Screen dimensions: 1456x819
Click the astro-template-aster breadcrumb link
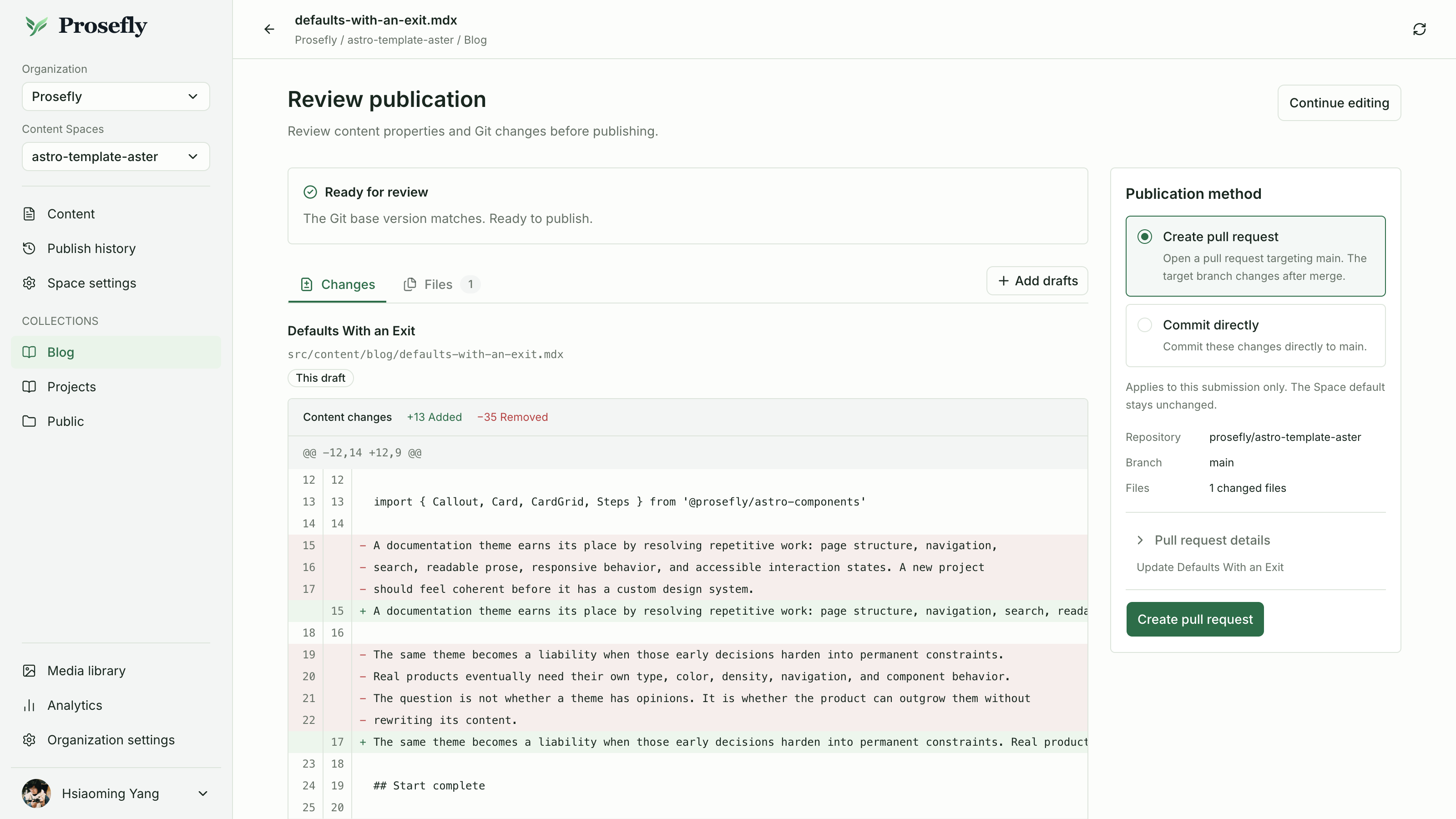point(400,40)
